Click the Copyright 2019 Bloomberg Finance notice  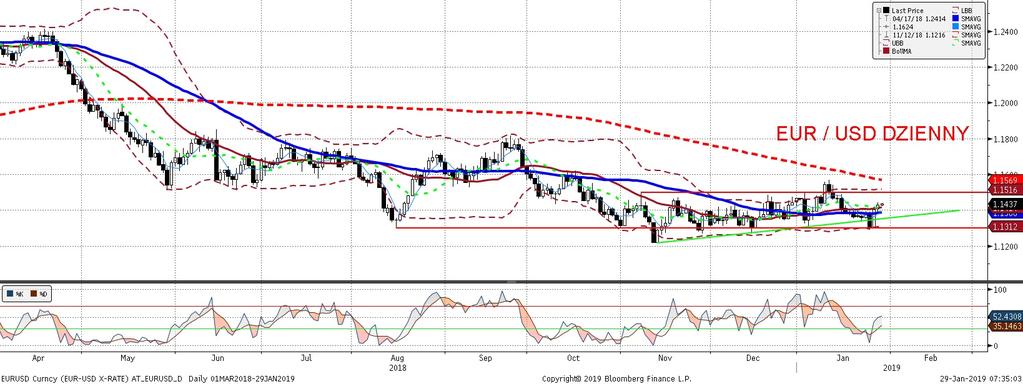click(x=616, y=378)
